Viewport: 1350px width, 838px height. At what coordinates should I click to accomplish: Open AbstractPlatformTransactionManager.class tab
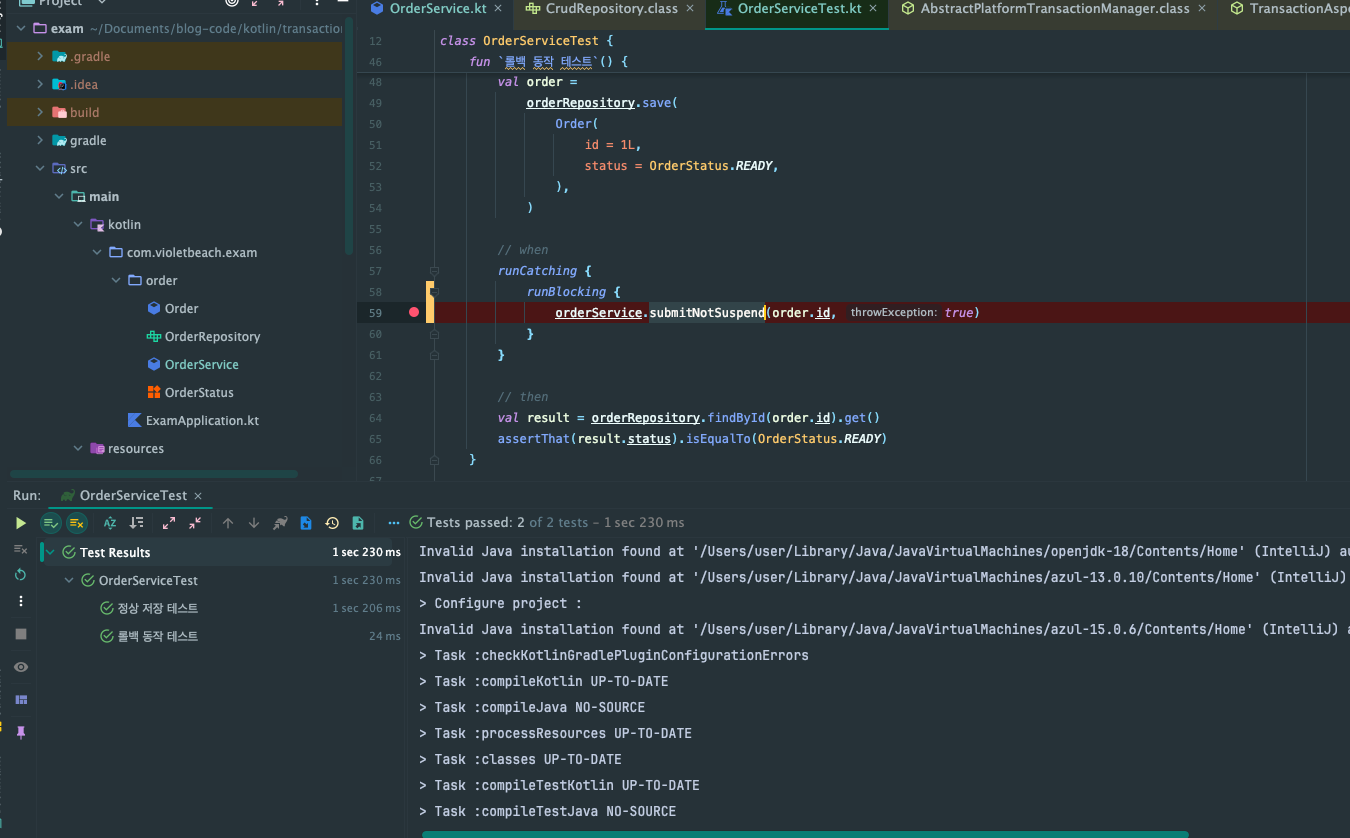tap(1055, 9)
